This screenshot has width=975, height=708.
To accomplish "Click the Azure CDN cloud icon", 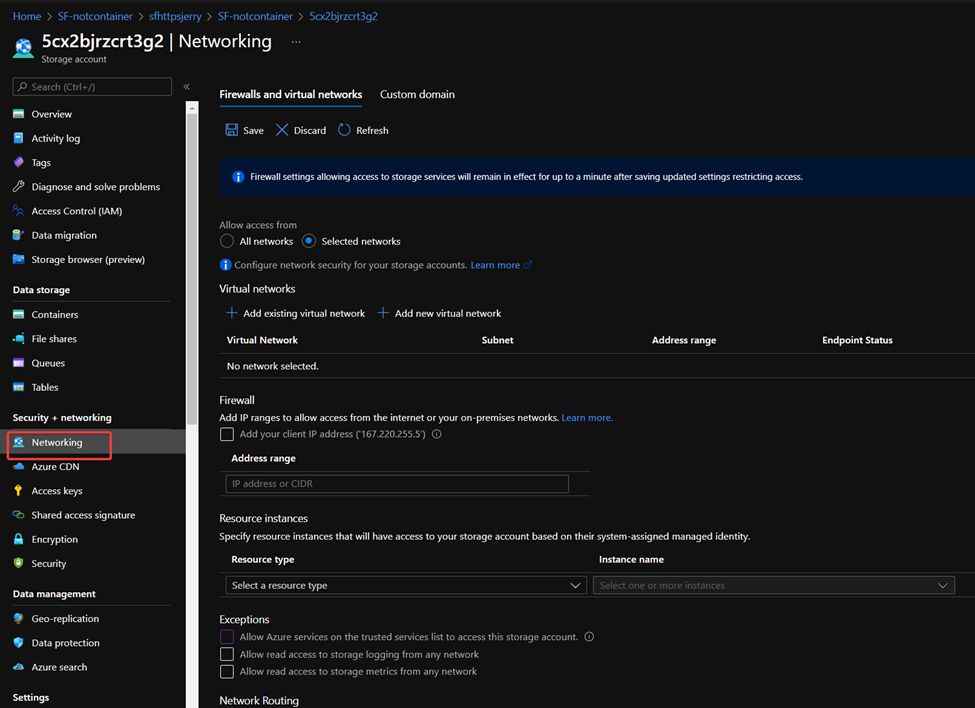I will tap(19, 466).
